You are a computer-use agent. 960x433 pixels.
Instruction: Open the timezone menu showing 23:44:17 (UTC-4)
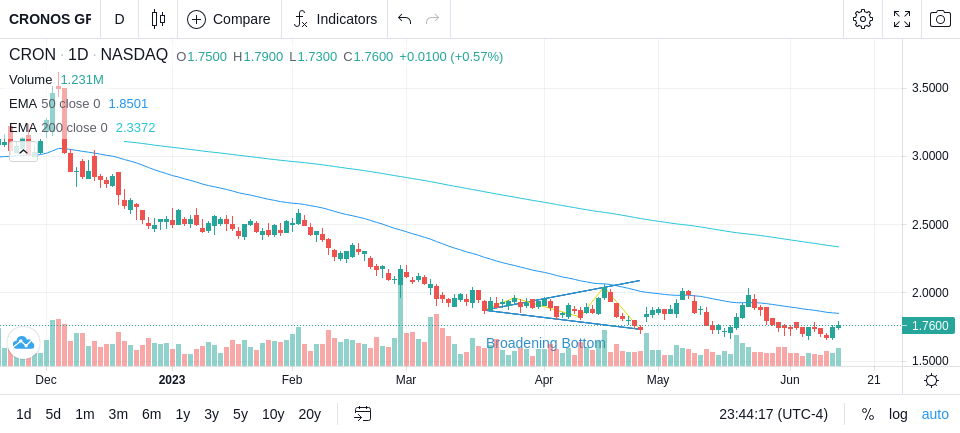pyautogui.click(x=773, y=414)
